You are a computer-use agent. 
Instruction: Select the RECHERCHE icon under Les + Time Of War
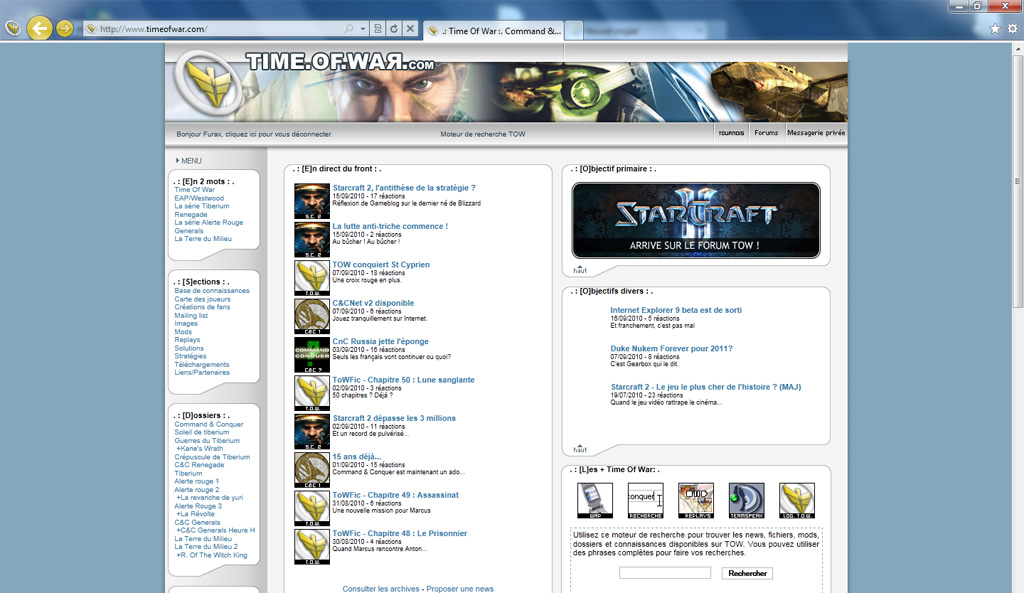[x=645, y=501]
